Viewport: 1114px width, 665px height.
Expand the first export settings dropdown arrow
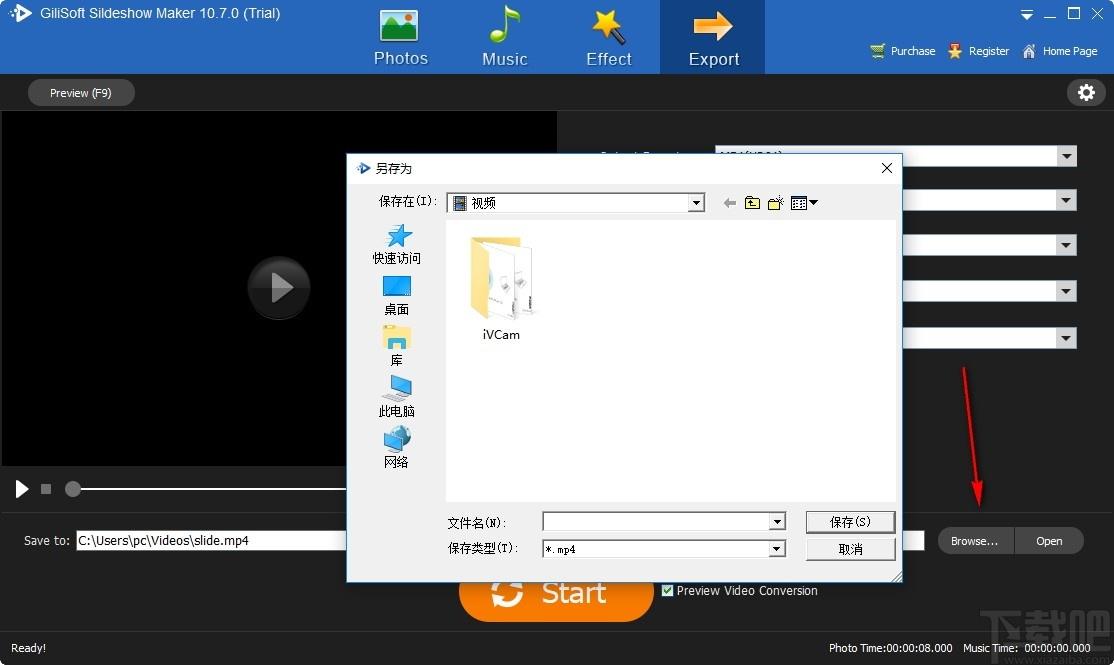pos(1066,156)
